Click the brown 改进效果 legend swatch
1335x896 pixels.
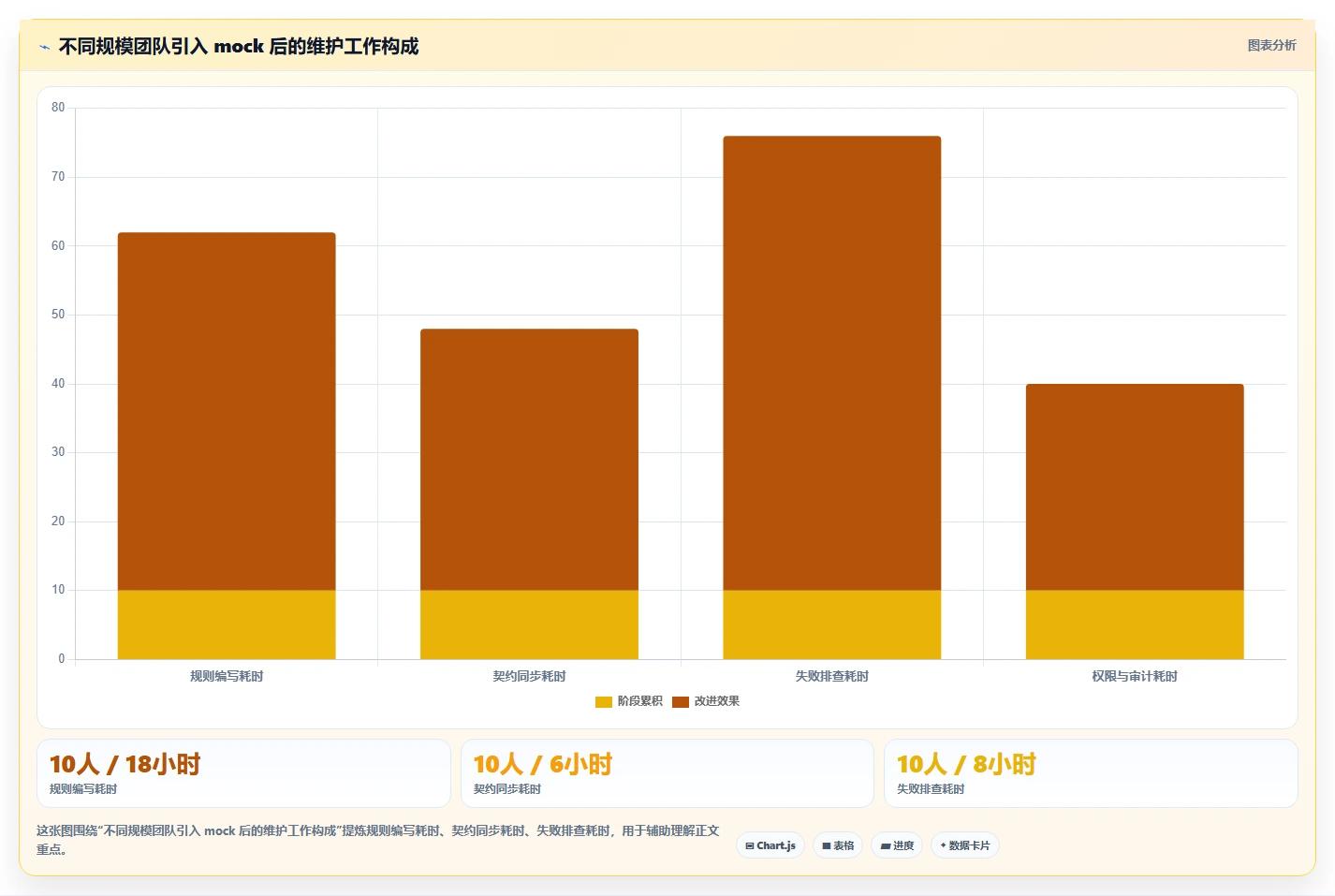coord(681,702)
